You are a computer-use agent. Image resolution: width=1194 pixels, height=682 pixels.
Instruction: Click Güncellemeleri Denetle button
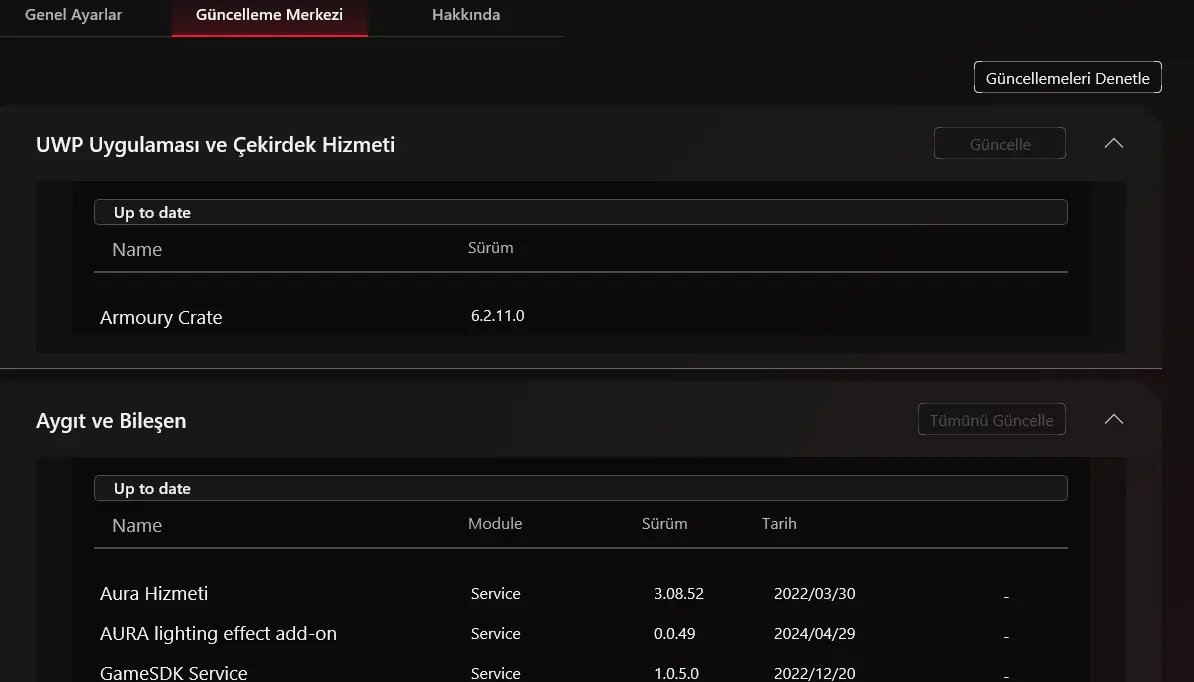tap(1068, 78)
